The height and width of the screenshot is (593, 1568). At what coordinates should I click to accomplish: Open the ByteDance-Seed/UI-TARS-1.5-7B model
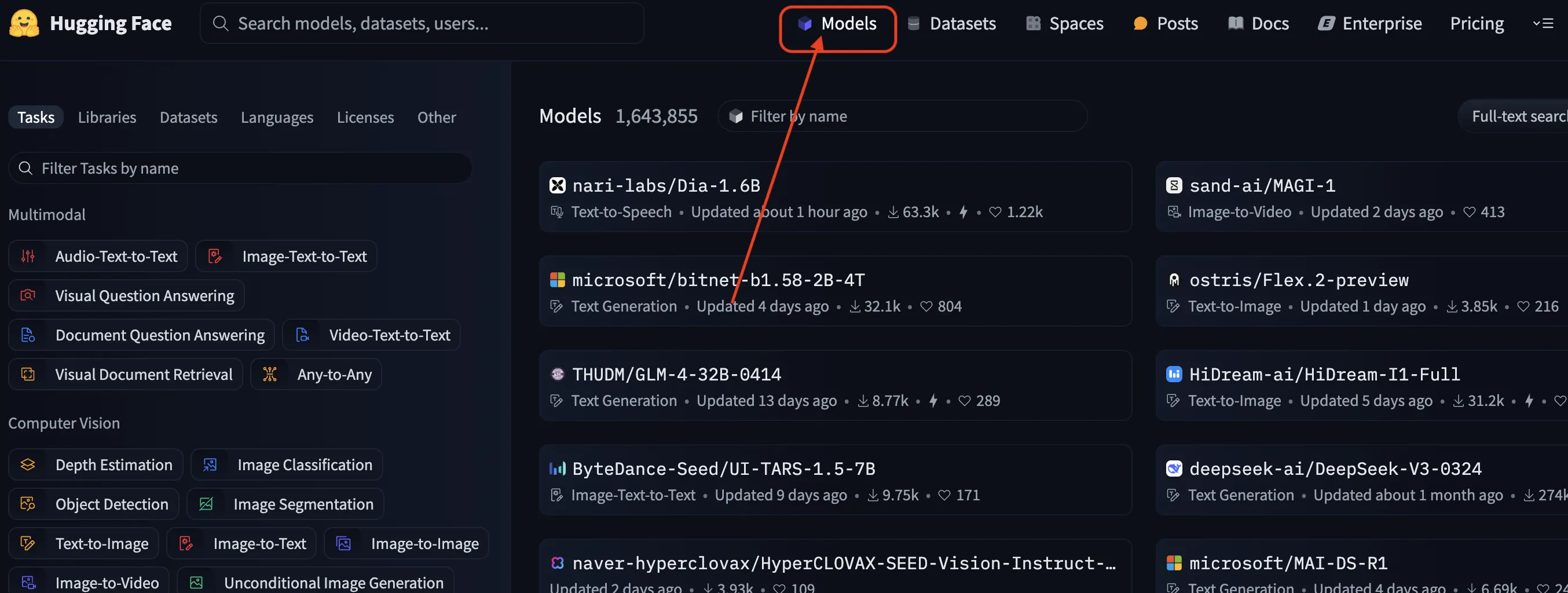click(x=835, y=479)
